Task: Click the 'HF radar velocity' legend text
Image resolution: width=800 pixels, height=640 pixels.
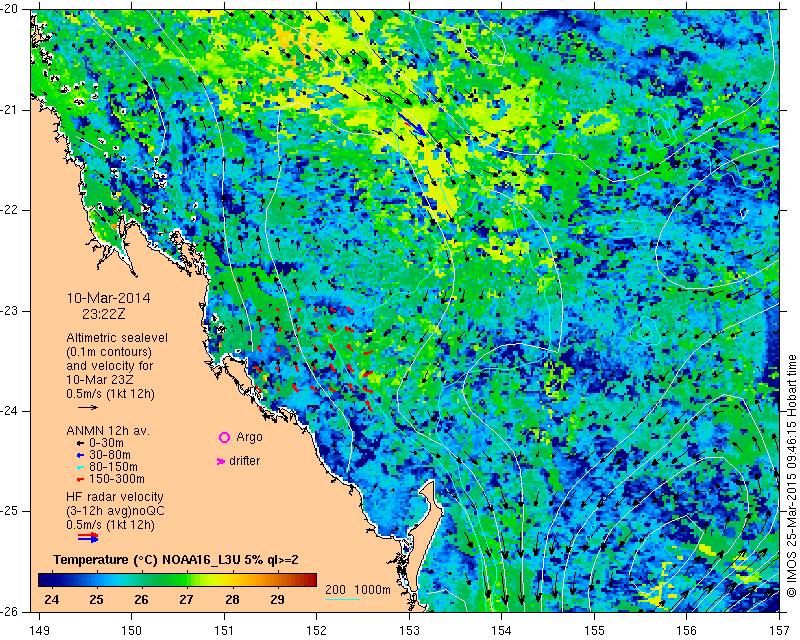Action: (x=115, y=497)
